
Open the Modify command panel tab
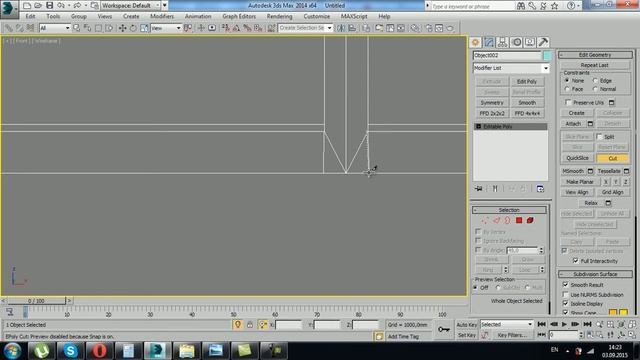[x=489, y=42]
